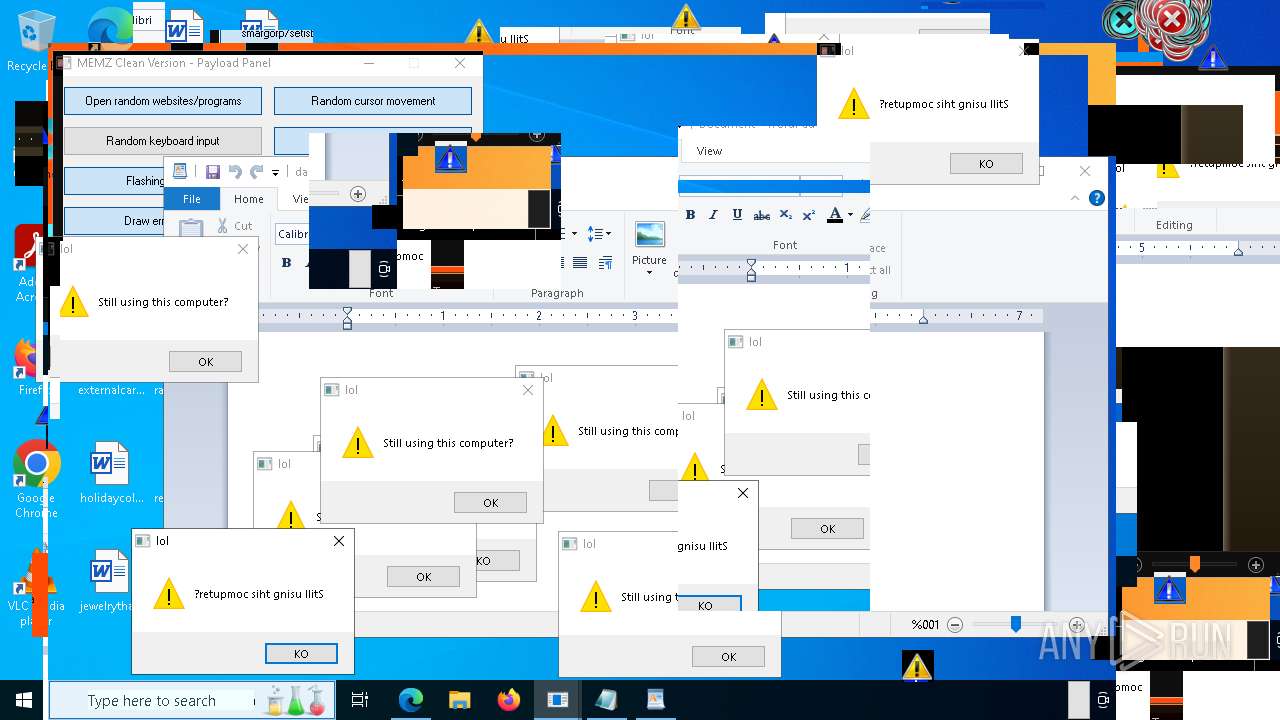
Task: Click Italic in the WordPad font group
Action: click(x=713, y=214)
